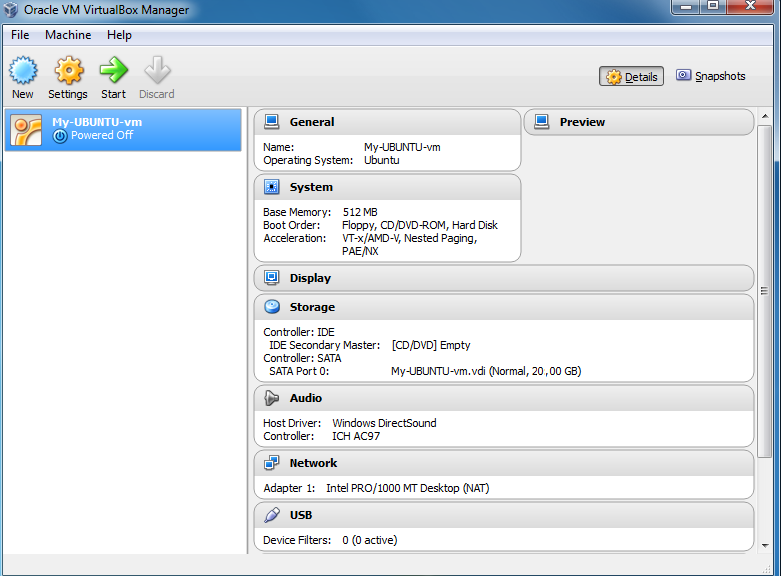Click the gear icon on Details button
This screenshot has height=576, width=781.
[x=614, y=77]
